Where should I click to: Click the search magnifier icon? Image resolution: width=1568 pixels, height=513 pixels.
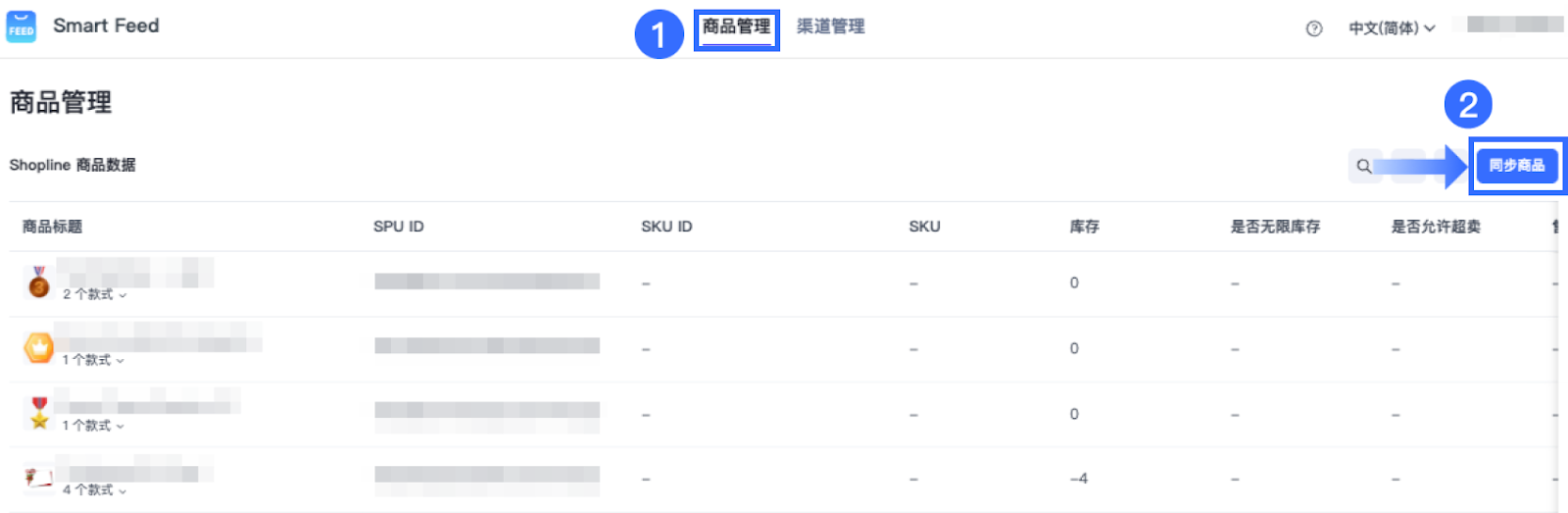click(x=1363, y=166)
